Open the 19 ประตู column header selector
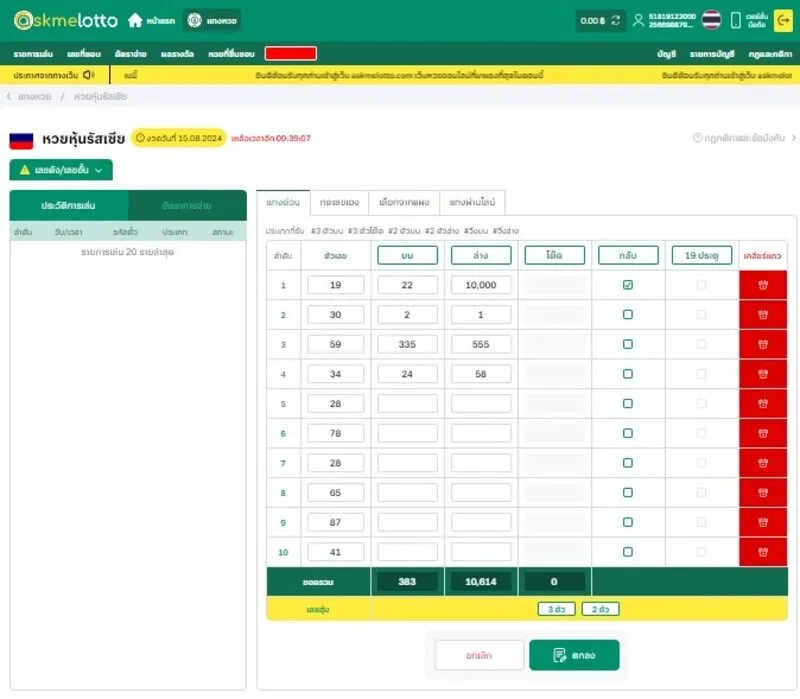 click(x=702, y=255)
